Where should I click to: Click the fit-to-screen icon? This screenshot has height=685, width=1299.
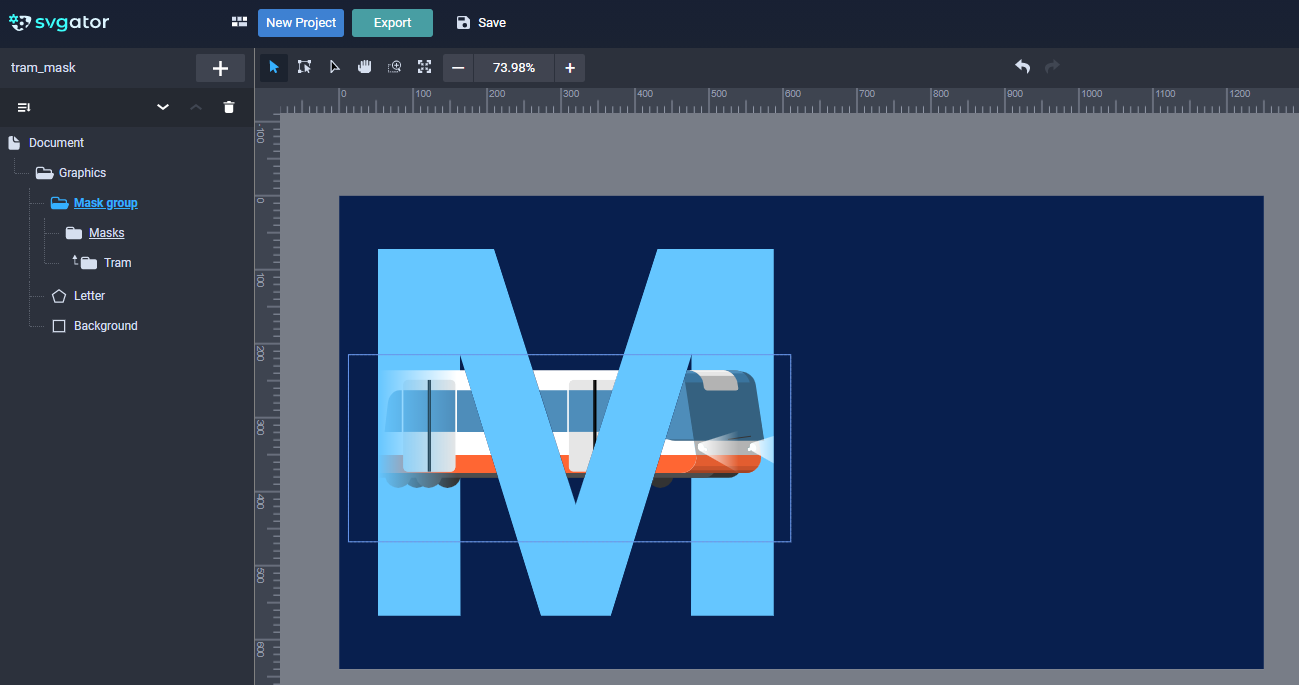click(x=425, y=67)
